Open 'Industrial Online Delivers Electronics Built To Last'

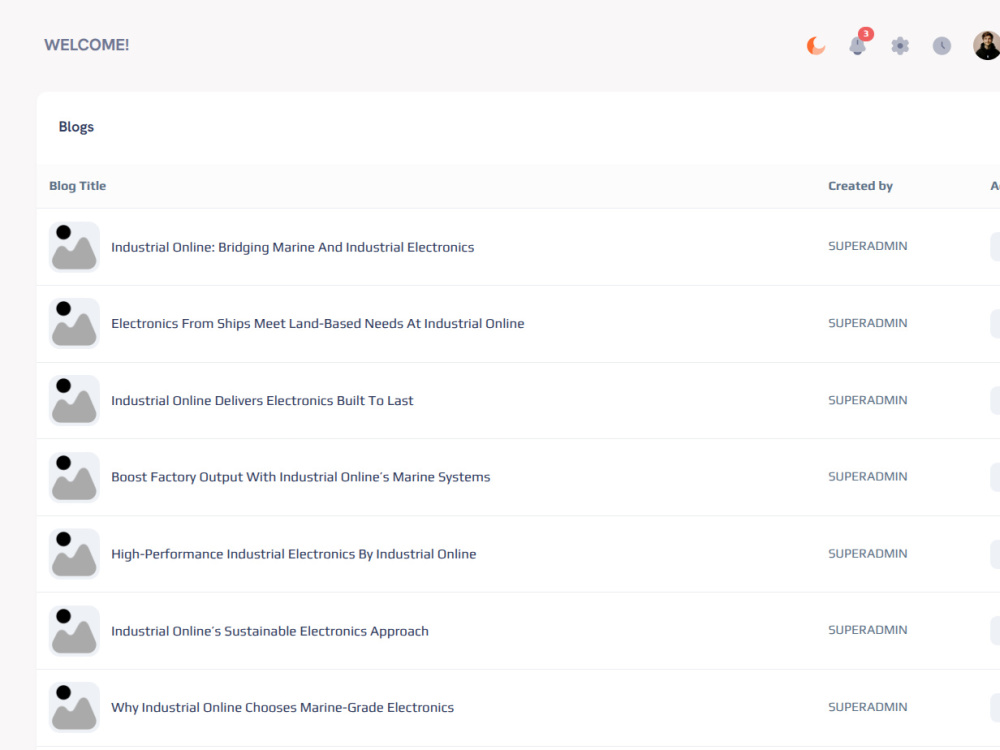click(x=262, y=401)
